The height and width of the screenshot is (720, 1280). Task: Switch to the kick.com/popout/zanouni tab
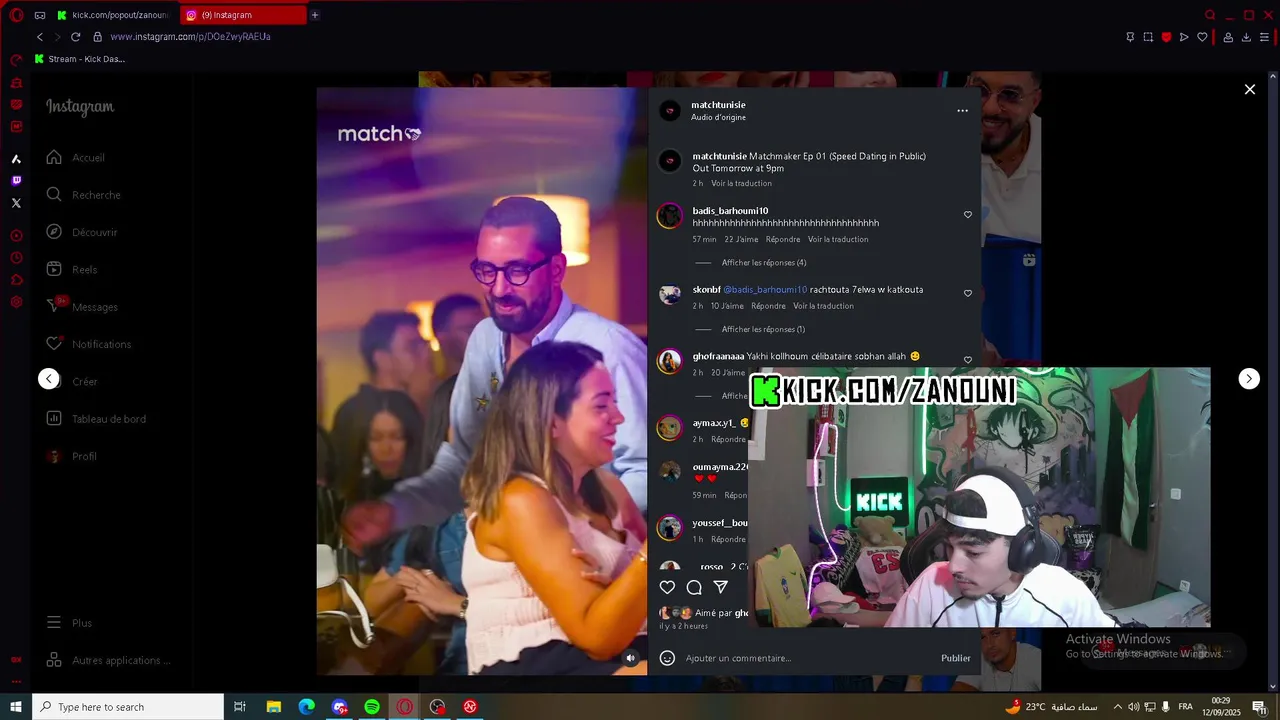point(112,15)
